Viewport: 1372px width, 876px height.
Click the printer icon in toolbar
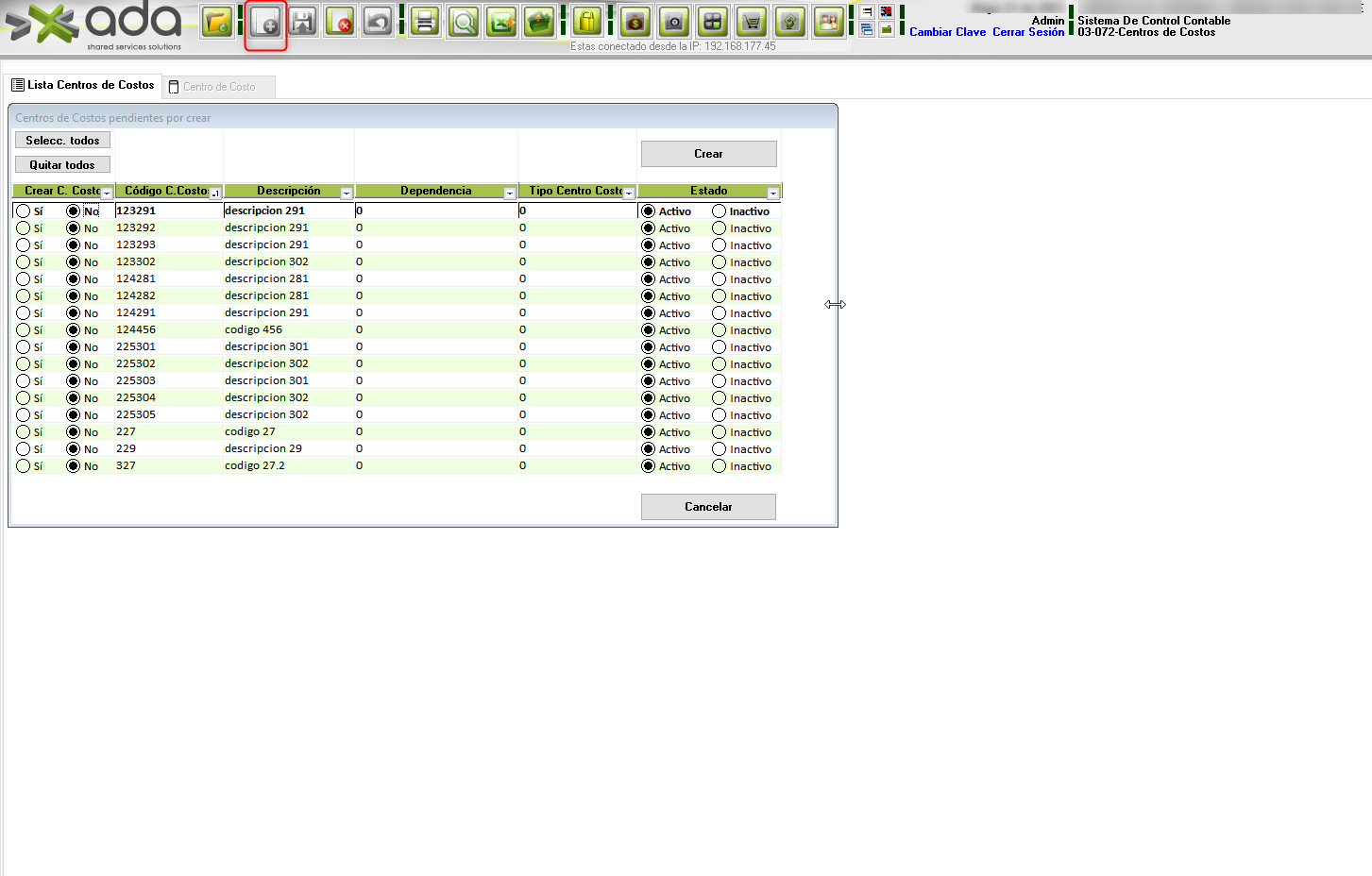click(425, 22)
